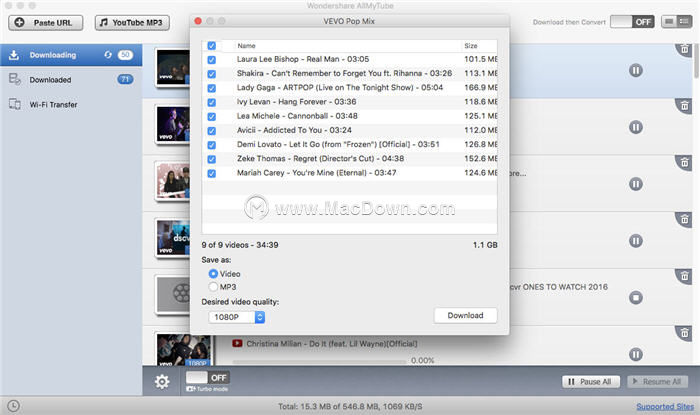Pause the third download item
This screenshot has height=415, width=700.
636,184
